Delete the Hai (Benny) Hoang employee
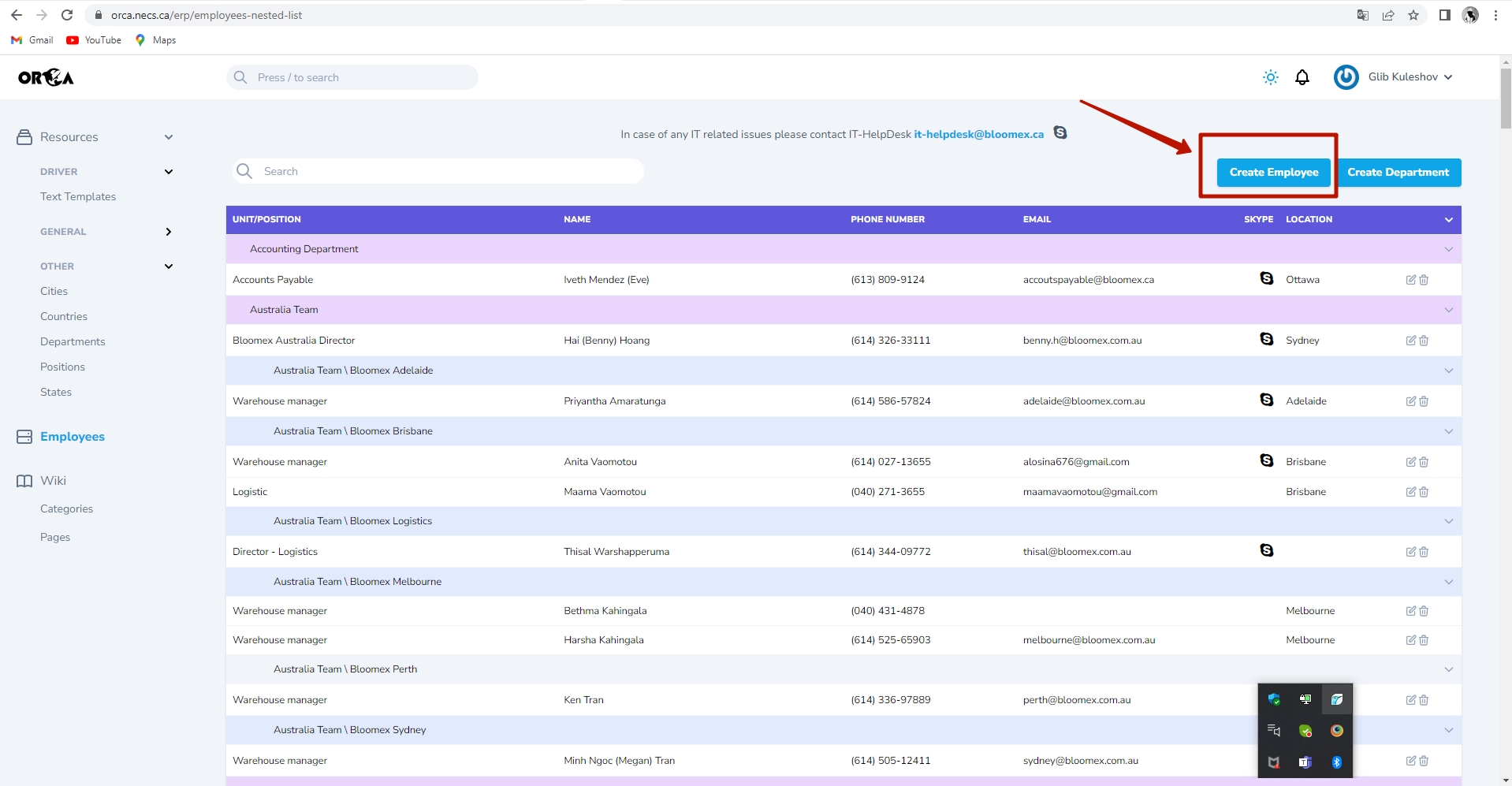The height and width of the screenshot is (786, 1512). (x=1424, y=341)
